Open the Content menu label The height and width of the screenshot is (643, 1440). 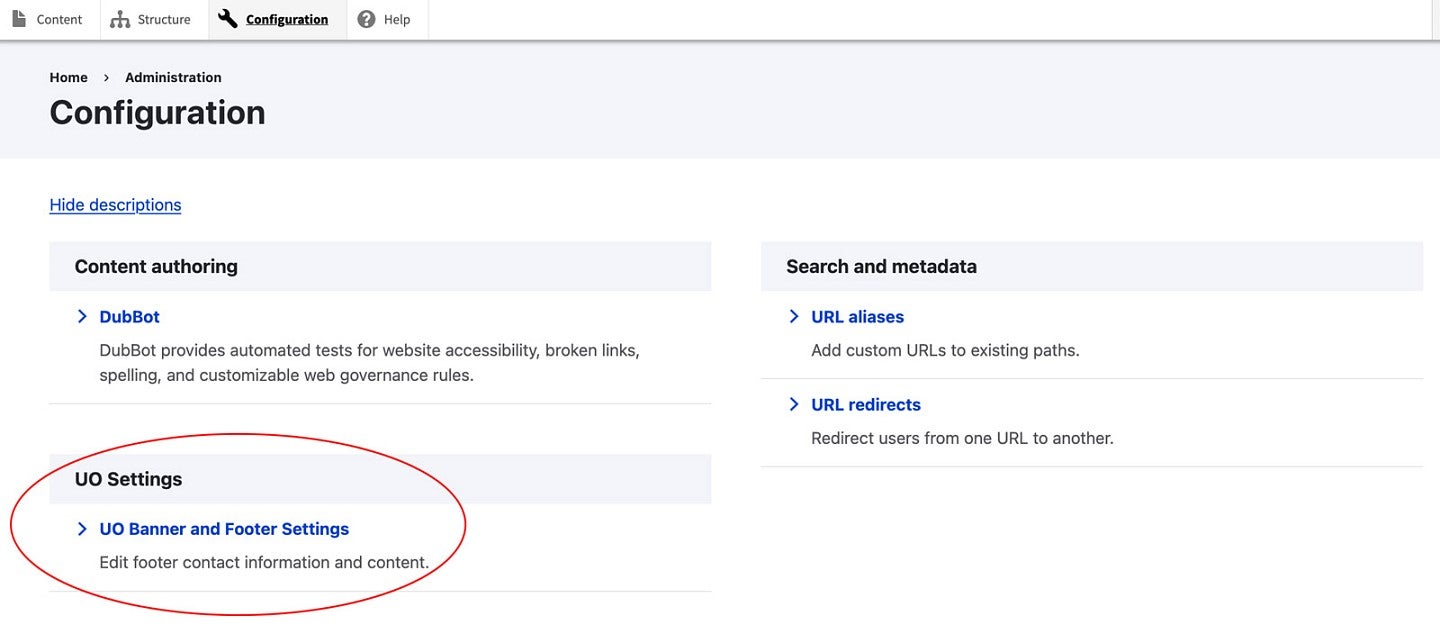point(60,19)
